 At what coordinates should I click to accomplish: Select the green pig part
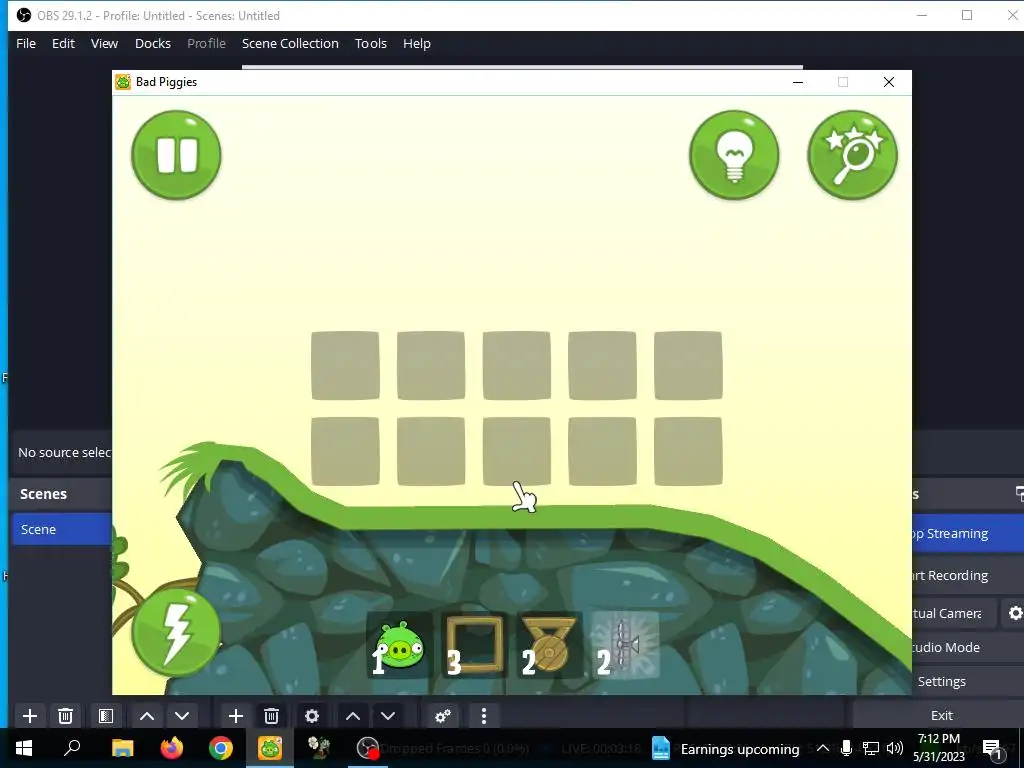400,645
